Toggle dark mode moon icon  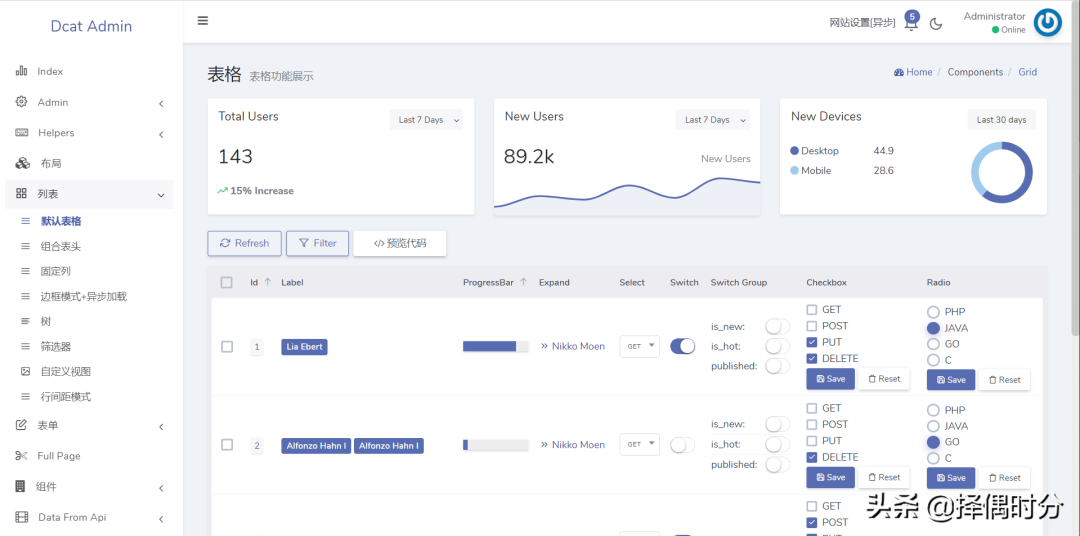point(936,24)
